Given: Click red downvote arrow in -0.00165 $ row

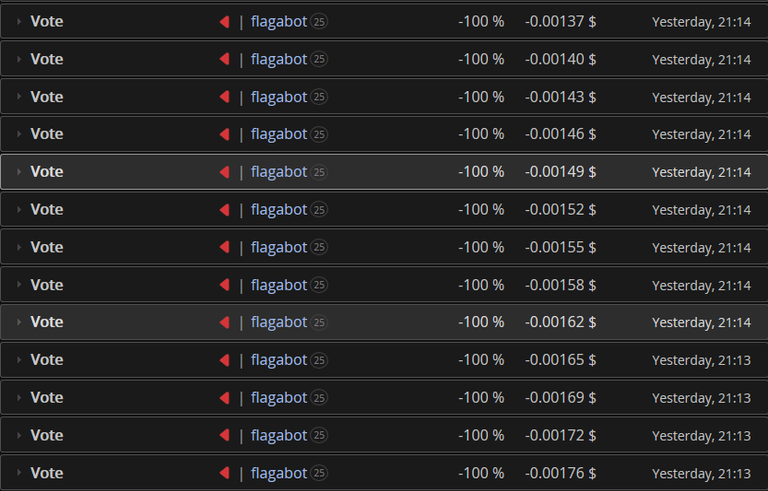Looking at the screenshot, I should point(225,360).
